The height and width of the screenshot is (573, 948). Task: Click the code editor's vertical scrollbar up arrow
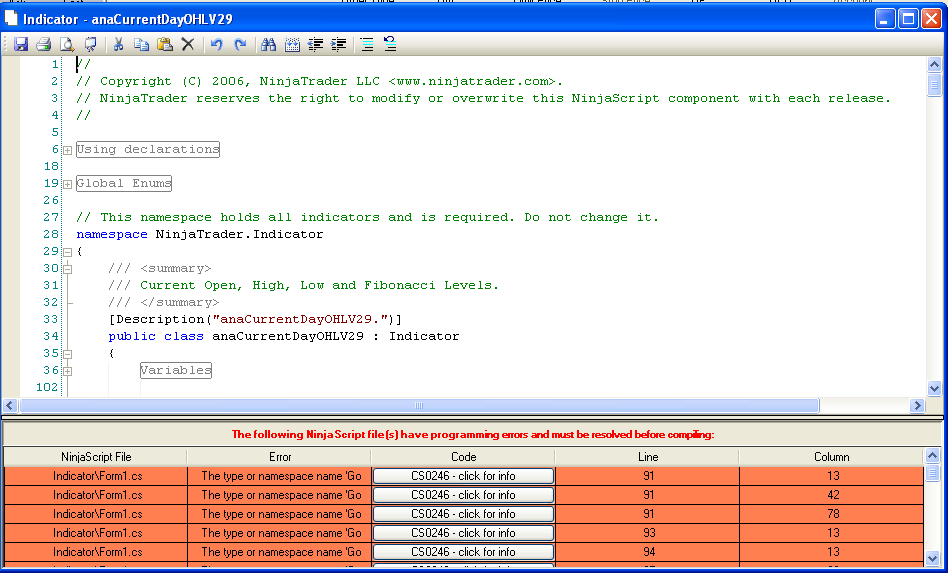coord(934,65)
